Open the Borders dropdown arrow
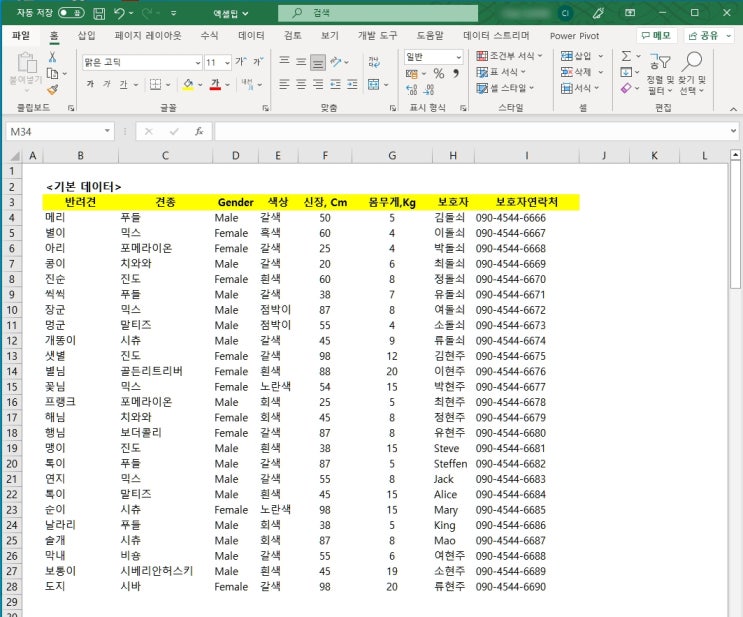Viewport: 743px width, 617px height. [168, 85]
